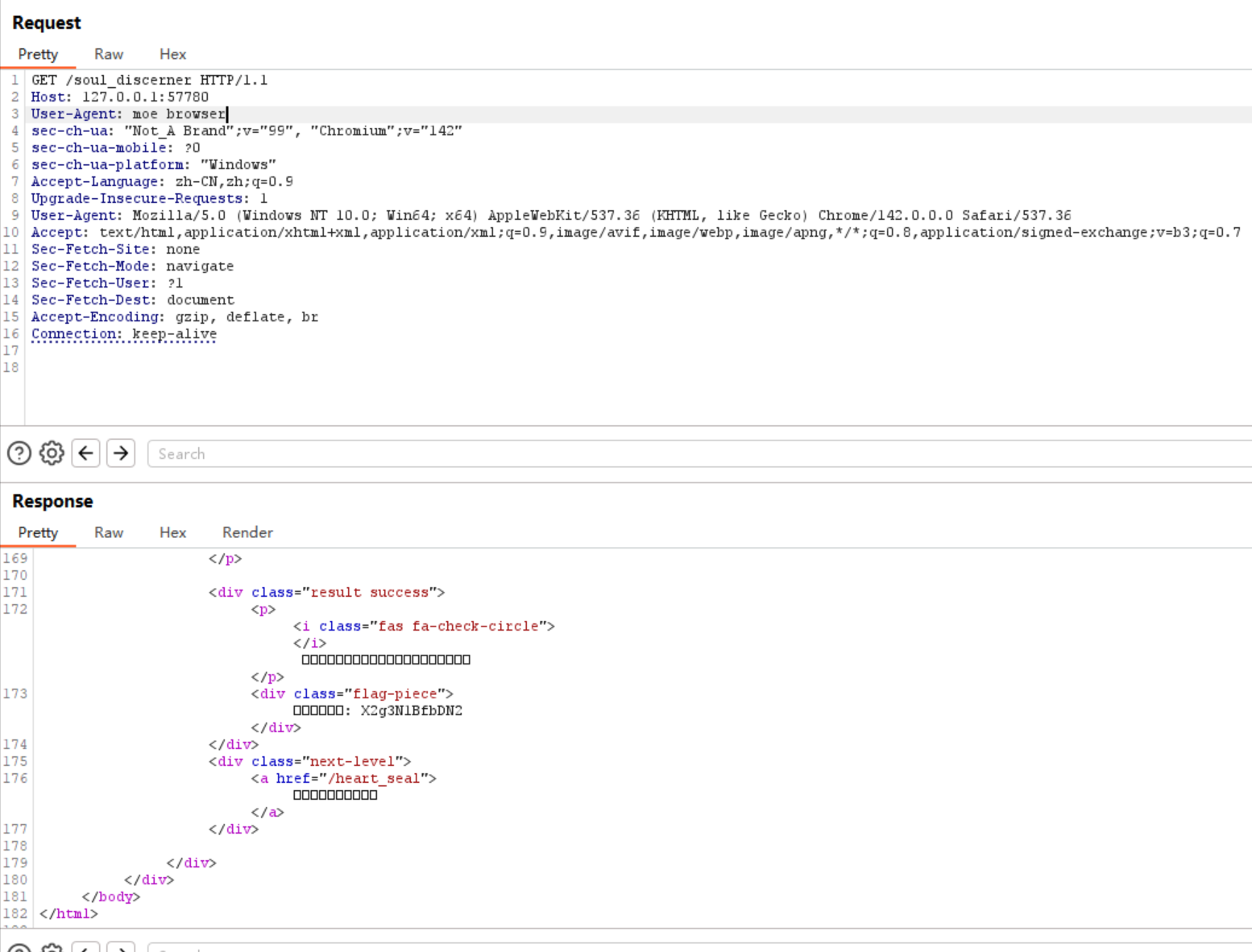The image size is (1252, 952).
Task: Open the Response Hex tab
Action: 172,532
